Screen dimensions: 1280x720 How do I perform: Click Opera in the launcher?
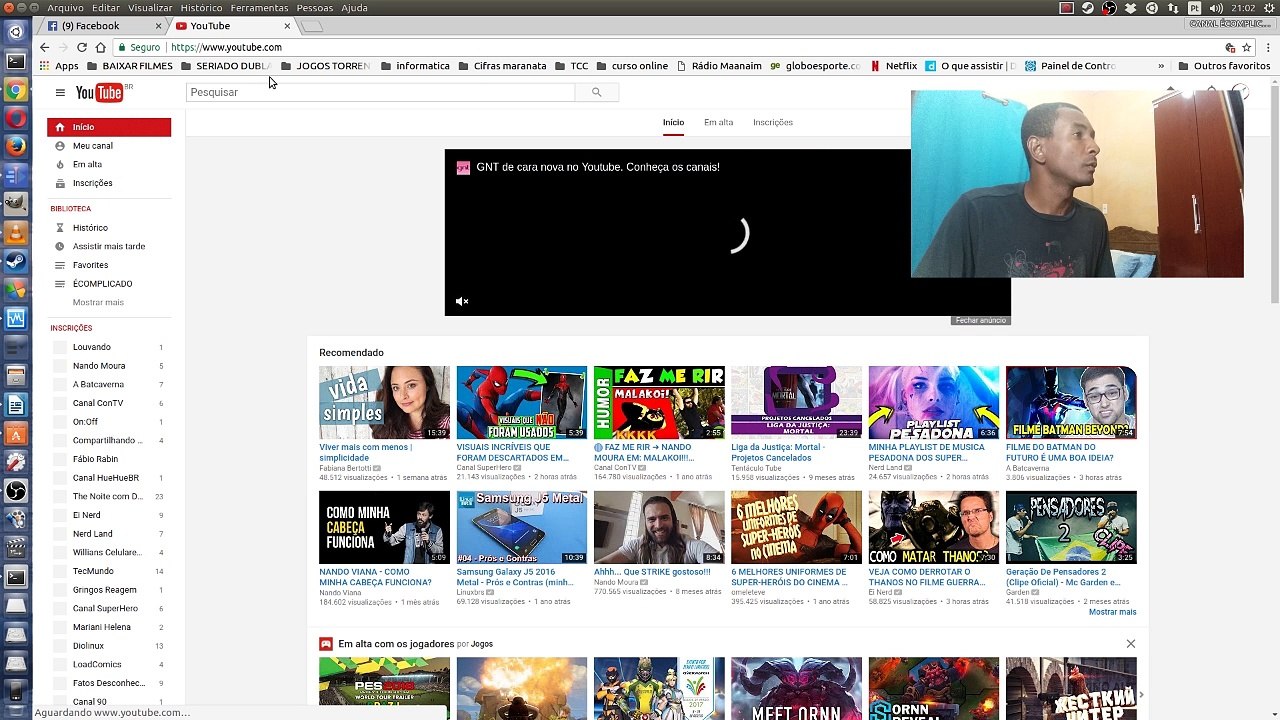[x=16, y=118]
